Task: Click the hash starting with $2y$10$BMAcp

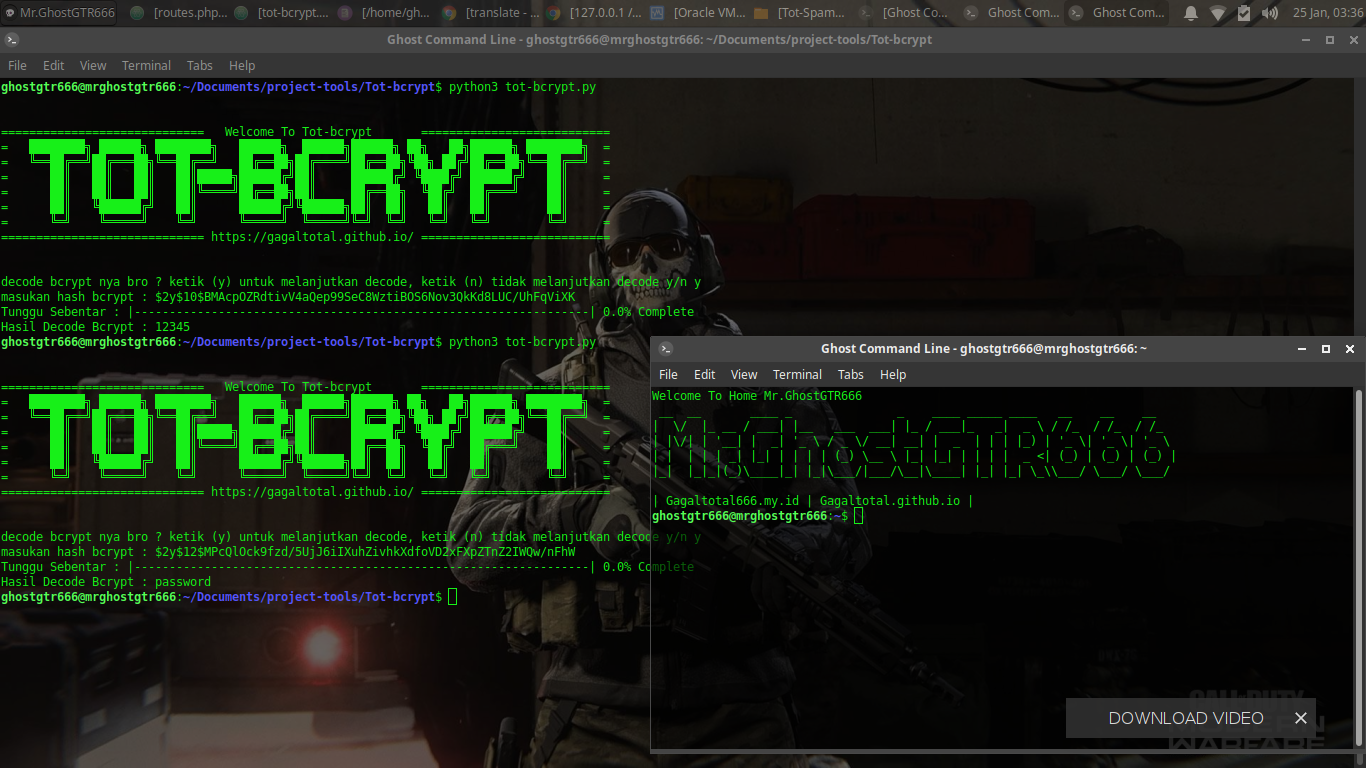Action: pyautogui.click(x=365, y=297)
